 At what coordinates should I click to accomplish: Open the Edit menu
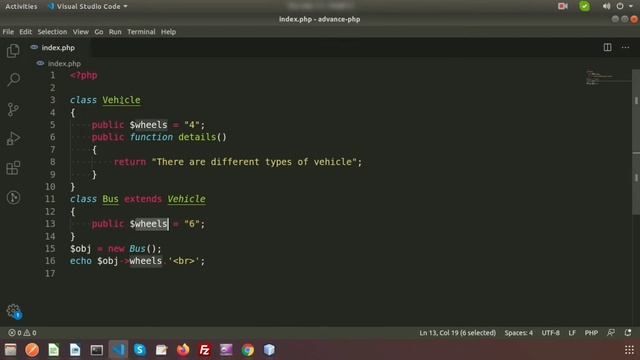(25, 31)
